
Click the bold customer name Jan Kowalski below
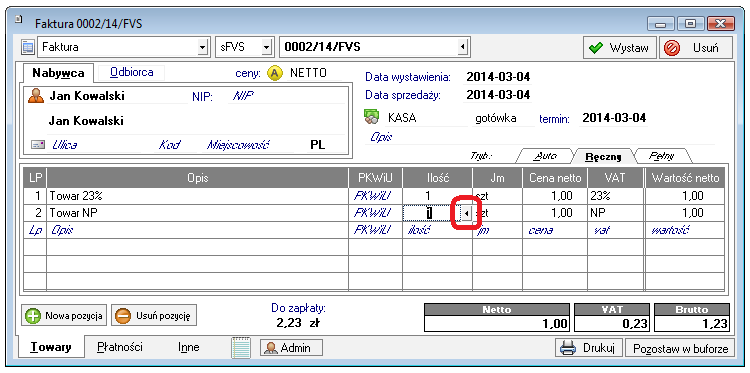point(86,121)
